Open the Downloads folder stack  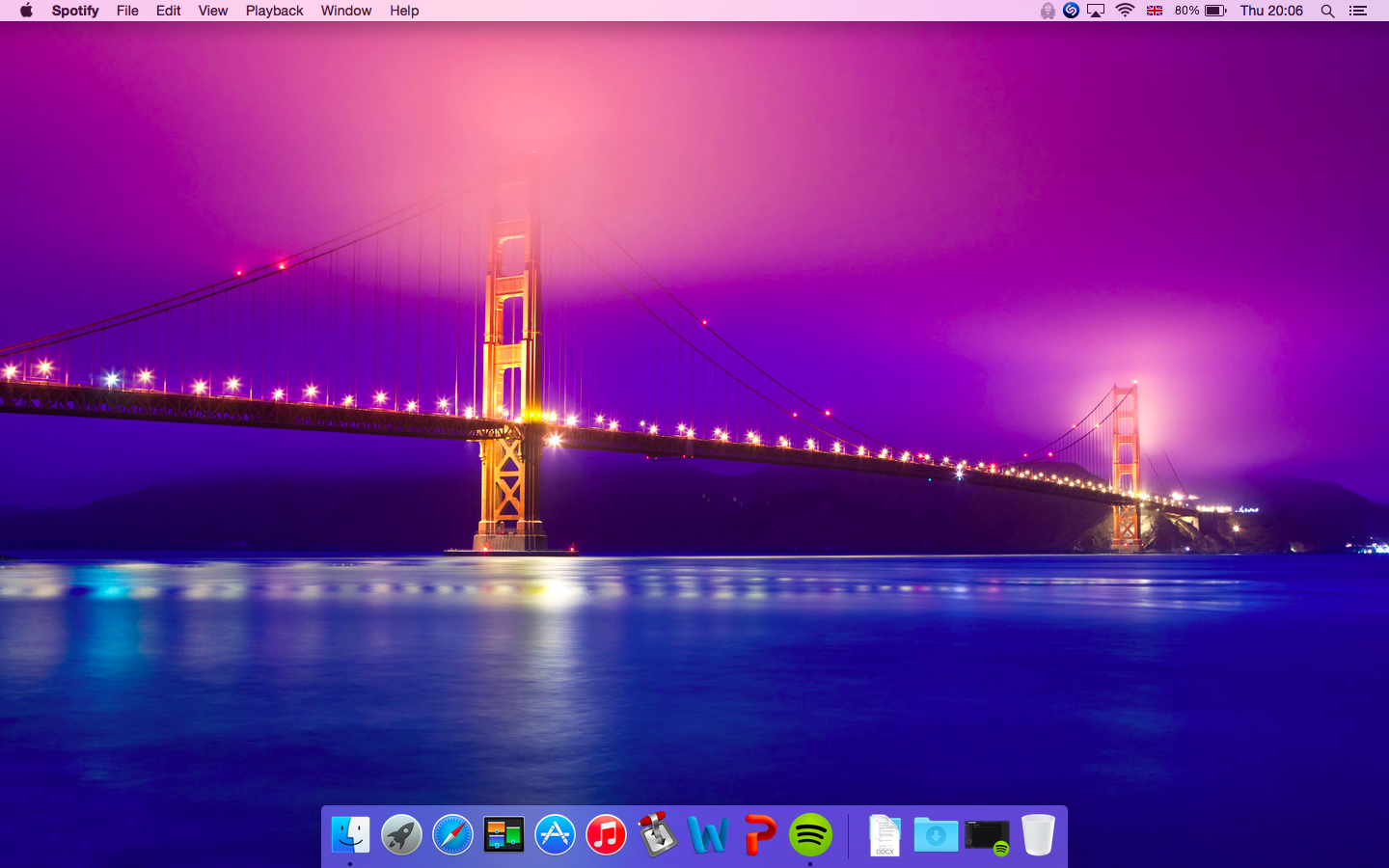[x=936, y=834]
